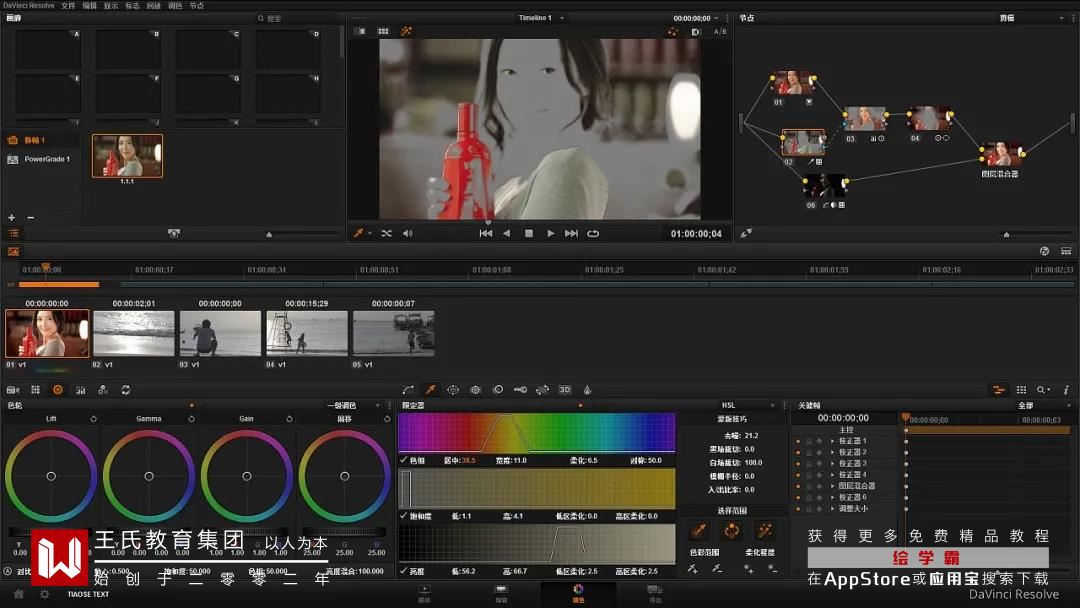The height and width of the screenshot is (608, 1080).
Task: Toggle the 色相 (Hue) qualifier checkbox
Action: (x=404, y=461)
